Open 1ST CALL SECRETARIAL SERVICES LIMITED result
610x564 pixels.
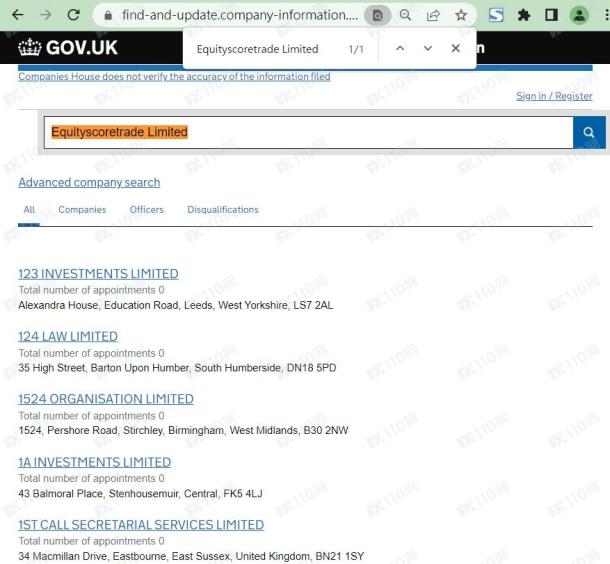141,525
